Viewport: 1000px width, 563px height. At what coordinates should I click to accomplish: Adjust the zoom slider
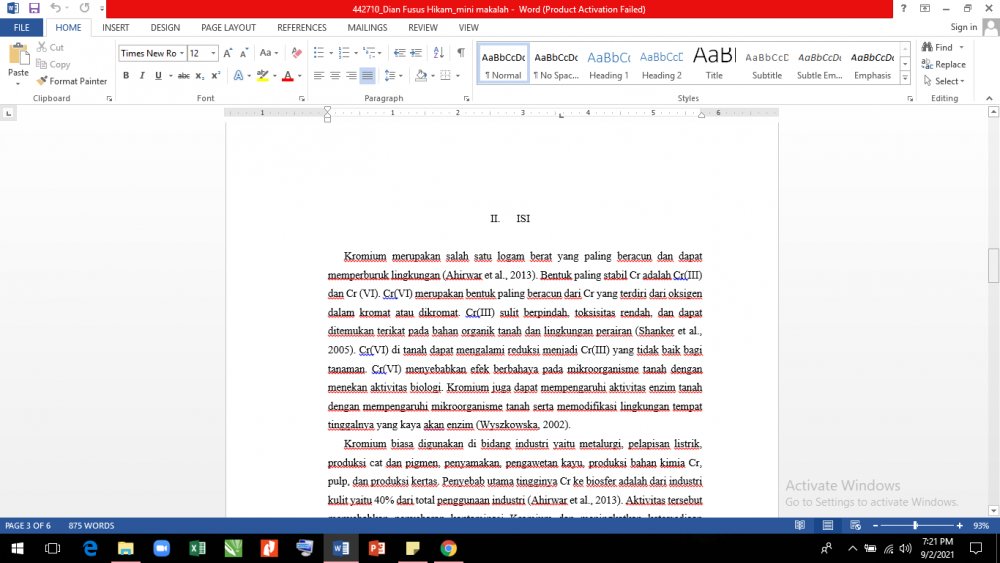(915, 525)
